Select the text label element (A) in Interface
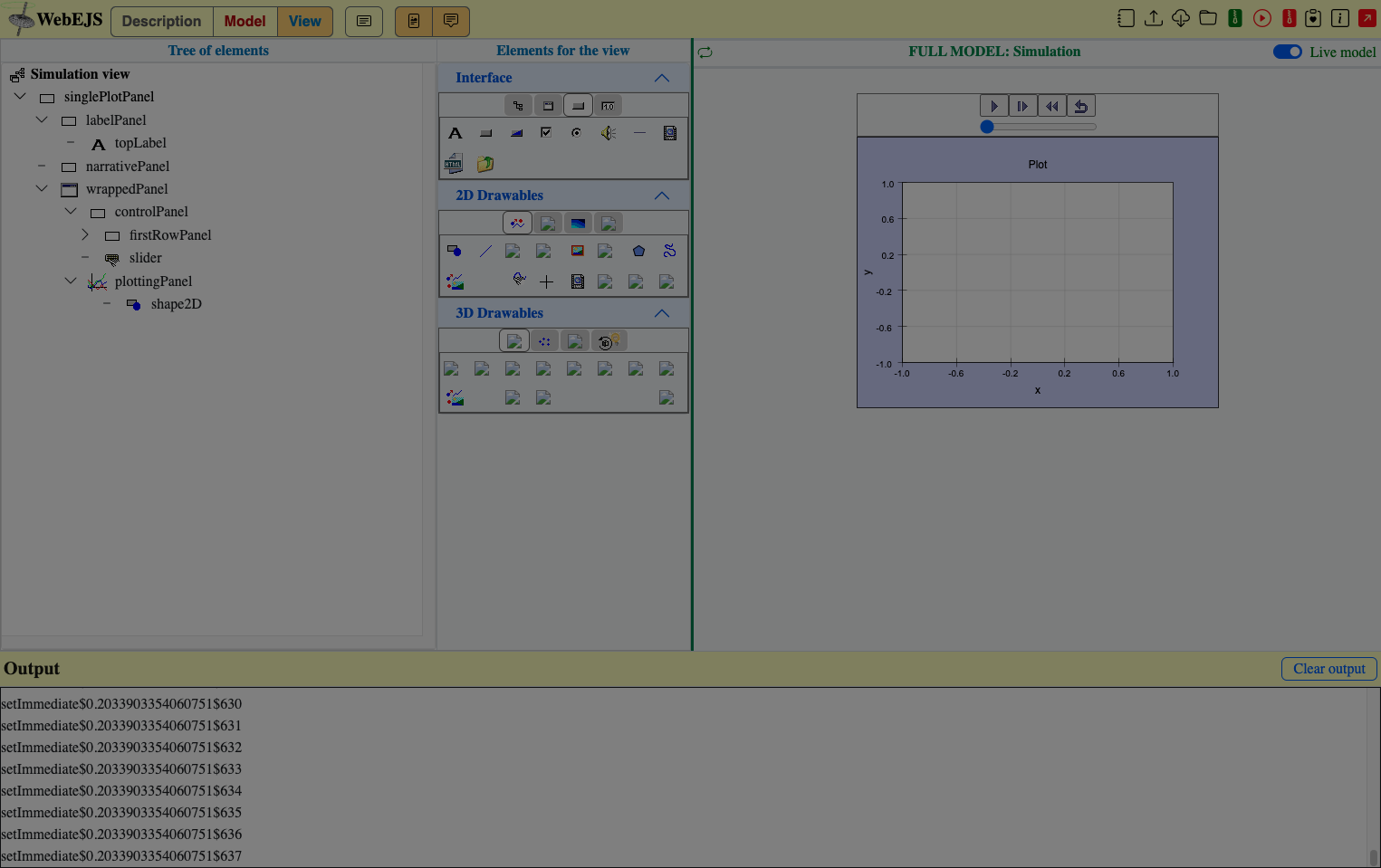The height and width of the screenshot is (868, 1381). point(456,133)
